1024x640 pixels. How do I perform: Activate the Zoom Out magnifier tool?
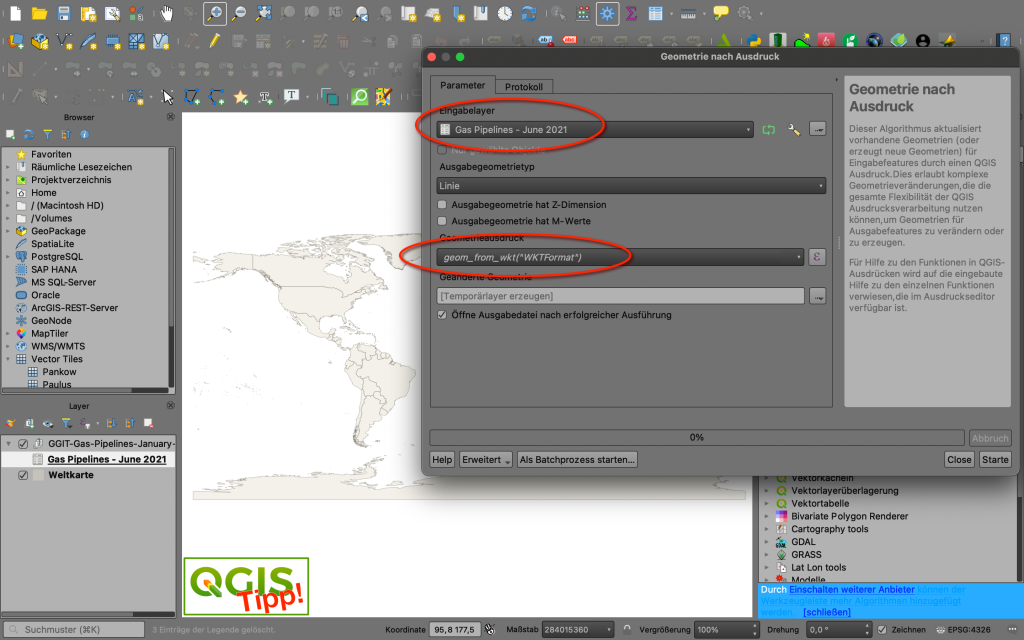(x=240, y=13)
